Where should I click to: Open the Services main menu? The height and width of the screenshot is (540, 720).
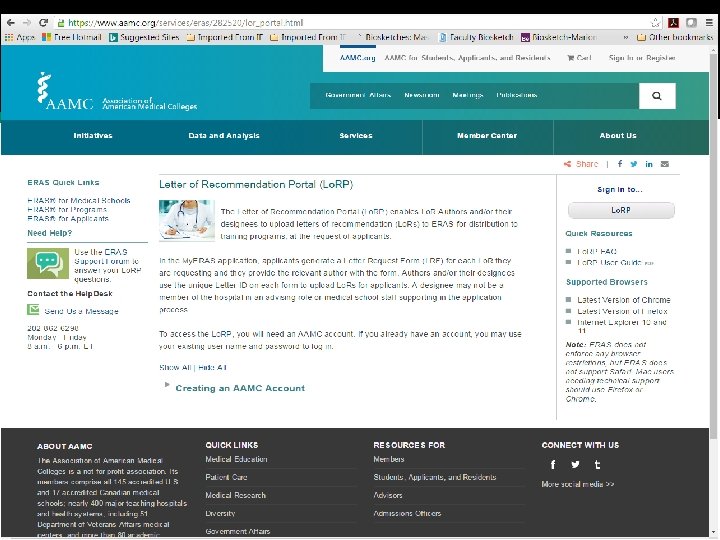356,135
